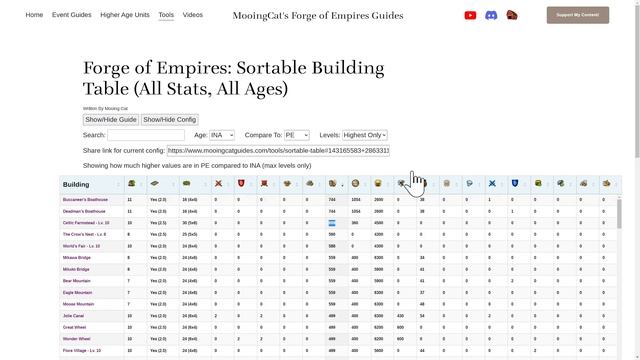Open The Crow's Nest - Lv. 8 link
The height and width of the screenshot is (360, 640).
[84, 234]
